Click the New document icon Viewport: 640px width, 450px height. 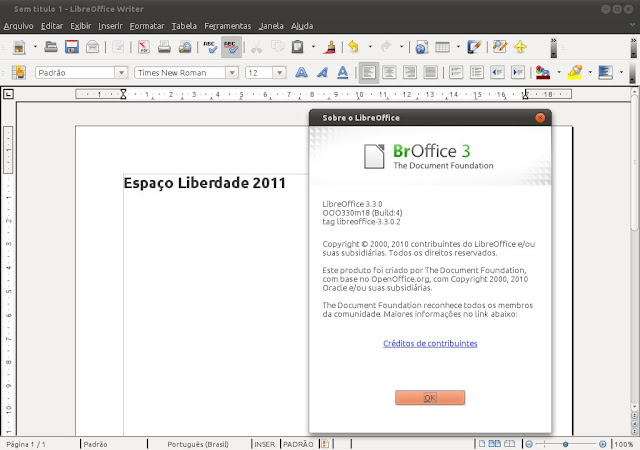(19, 47)
